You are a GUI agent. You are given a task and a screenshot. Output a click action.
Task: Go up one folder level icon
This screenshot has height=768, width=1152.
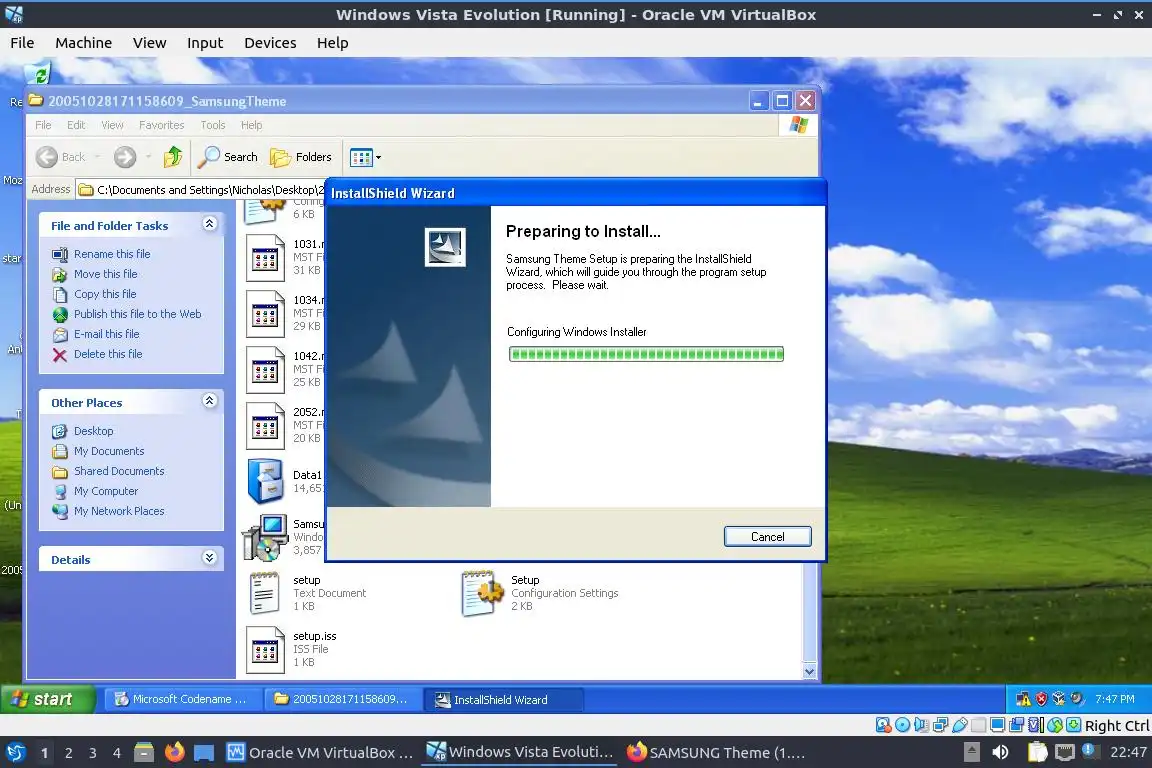coord(173,157)
